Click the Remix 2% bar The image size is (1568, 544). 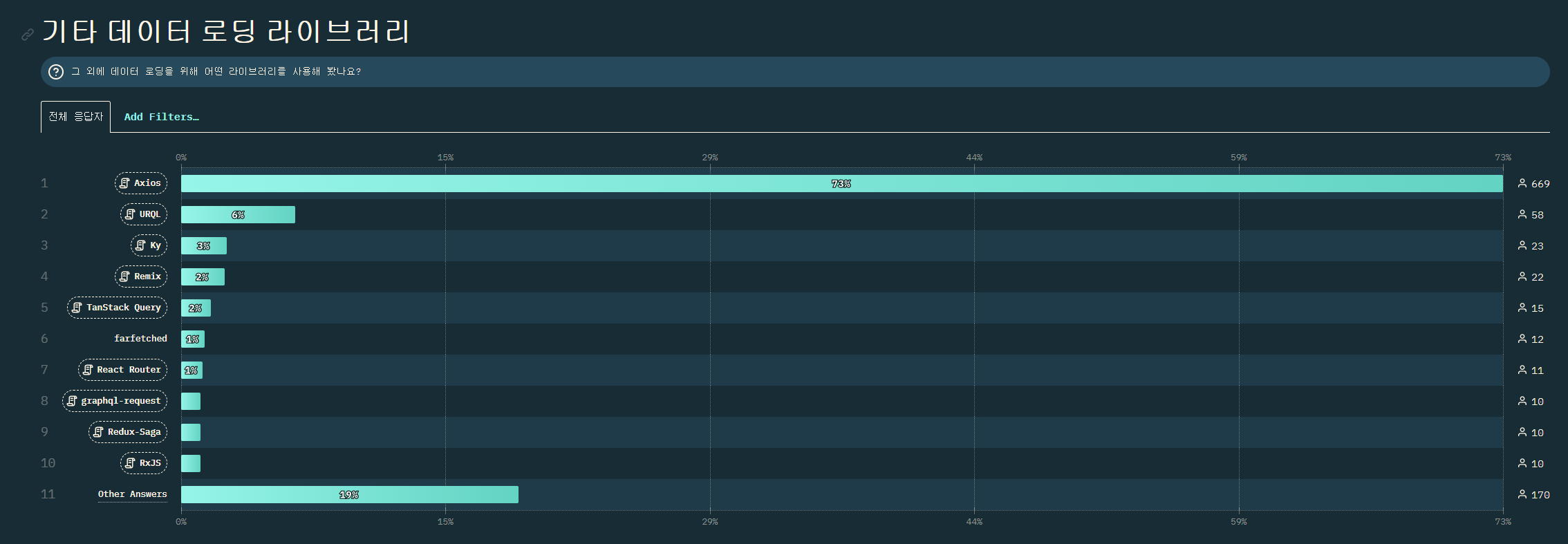(x=203, y=276)
